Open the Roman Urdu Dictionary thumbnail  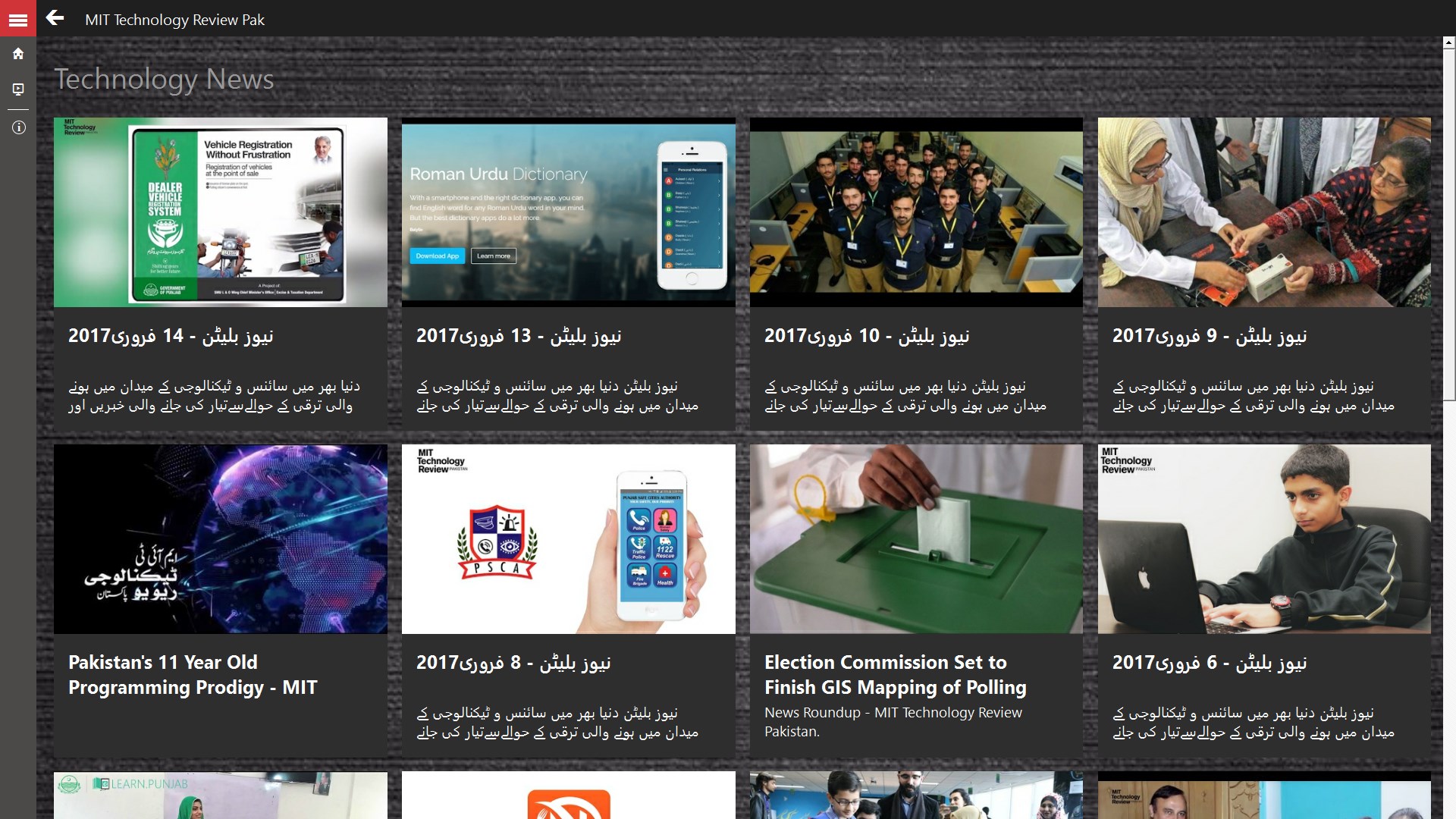[x=568, y=212]
